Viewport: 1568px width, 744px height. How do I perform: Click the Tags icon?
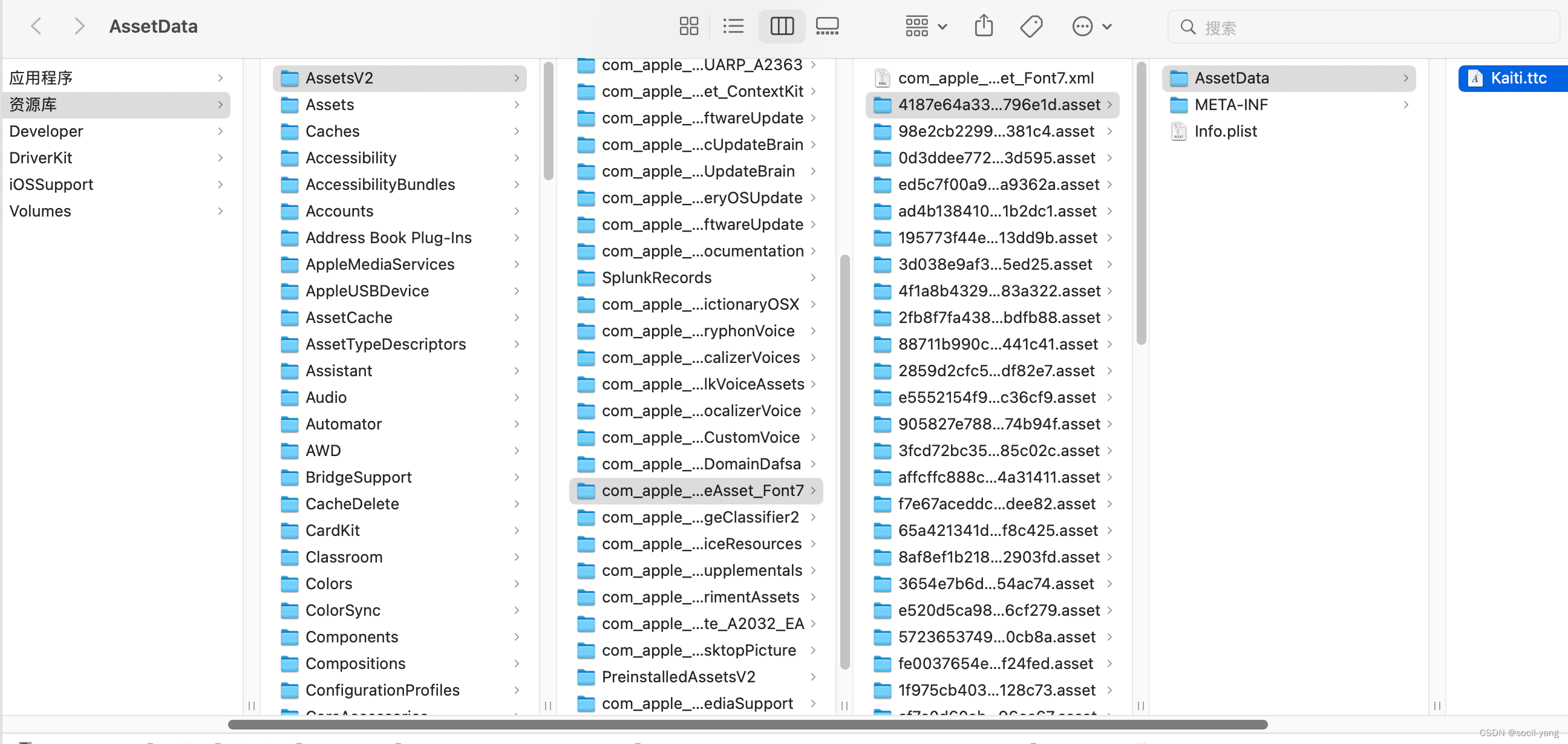click(x=1031, y=26)
